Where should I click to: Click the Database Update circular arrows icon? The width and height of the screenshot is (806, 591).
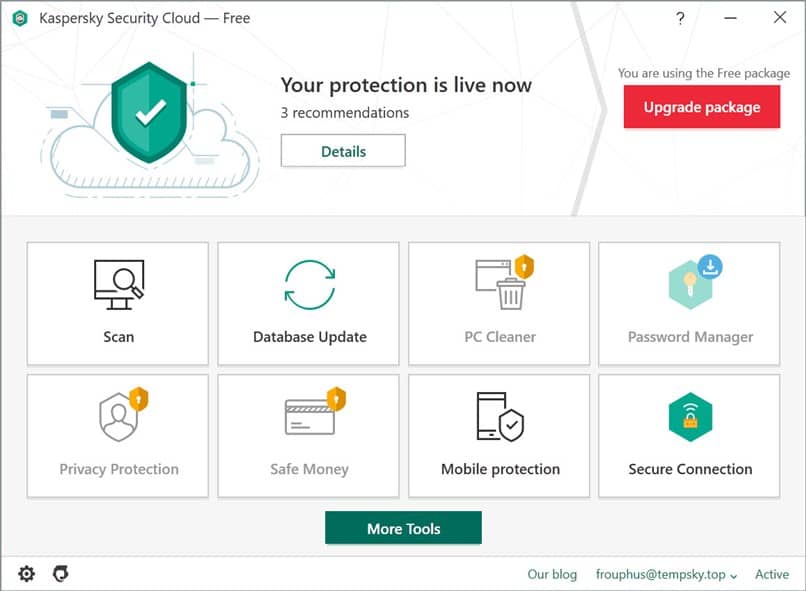310,285
